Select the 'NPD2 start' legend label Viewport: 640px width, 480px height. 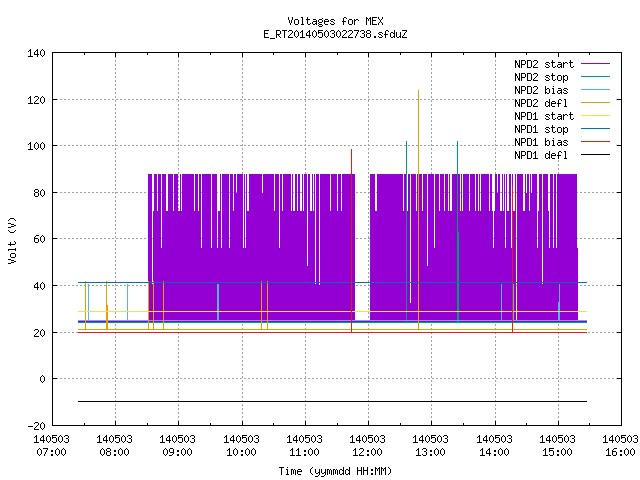coord(544,64)
